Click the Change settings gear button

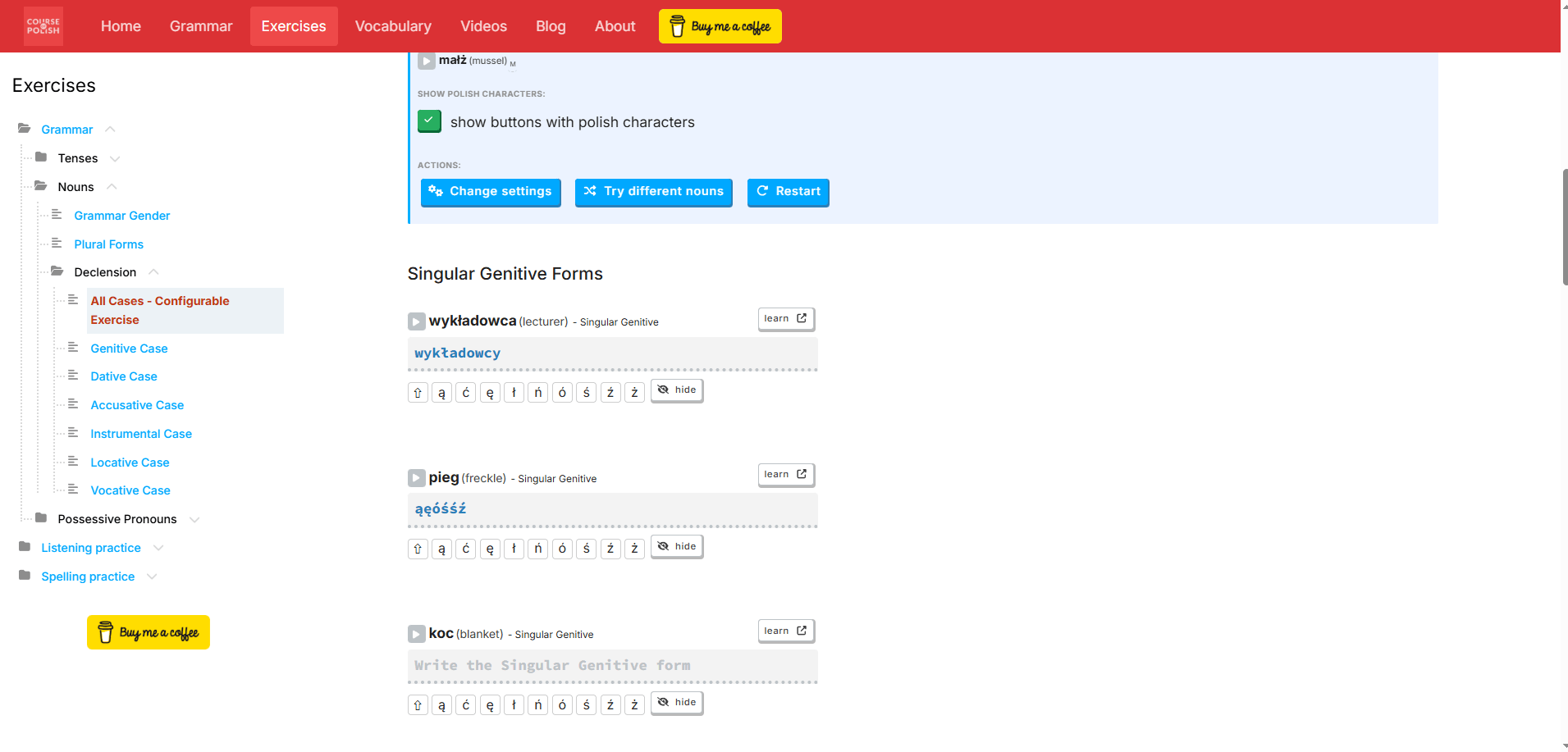pos(491,192)
